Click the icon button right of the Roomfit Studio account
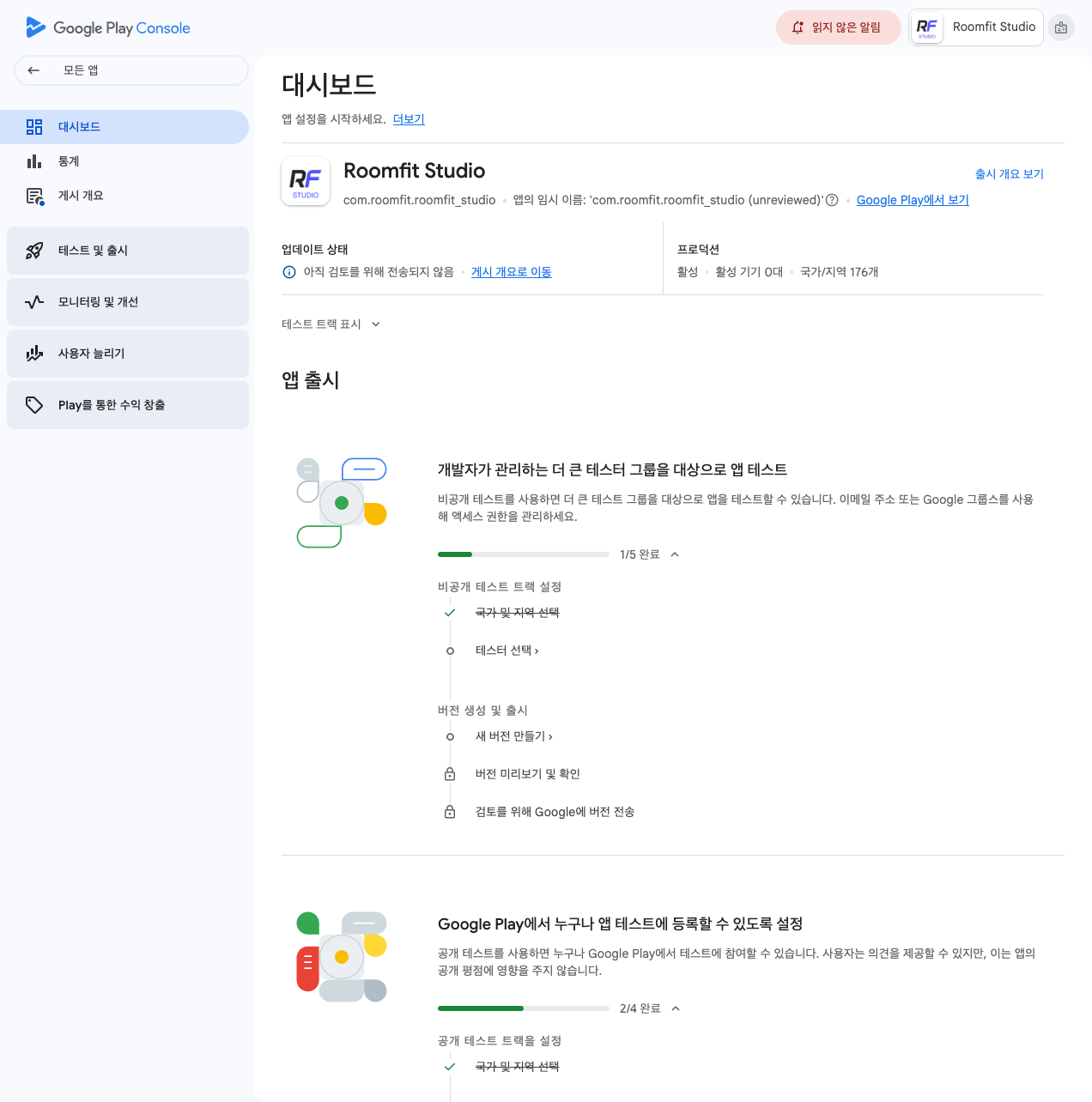 click(x=1061, y=27)
